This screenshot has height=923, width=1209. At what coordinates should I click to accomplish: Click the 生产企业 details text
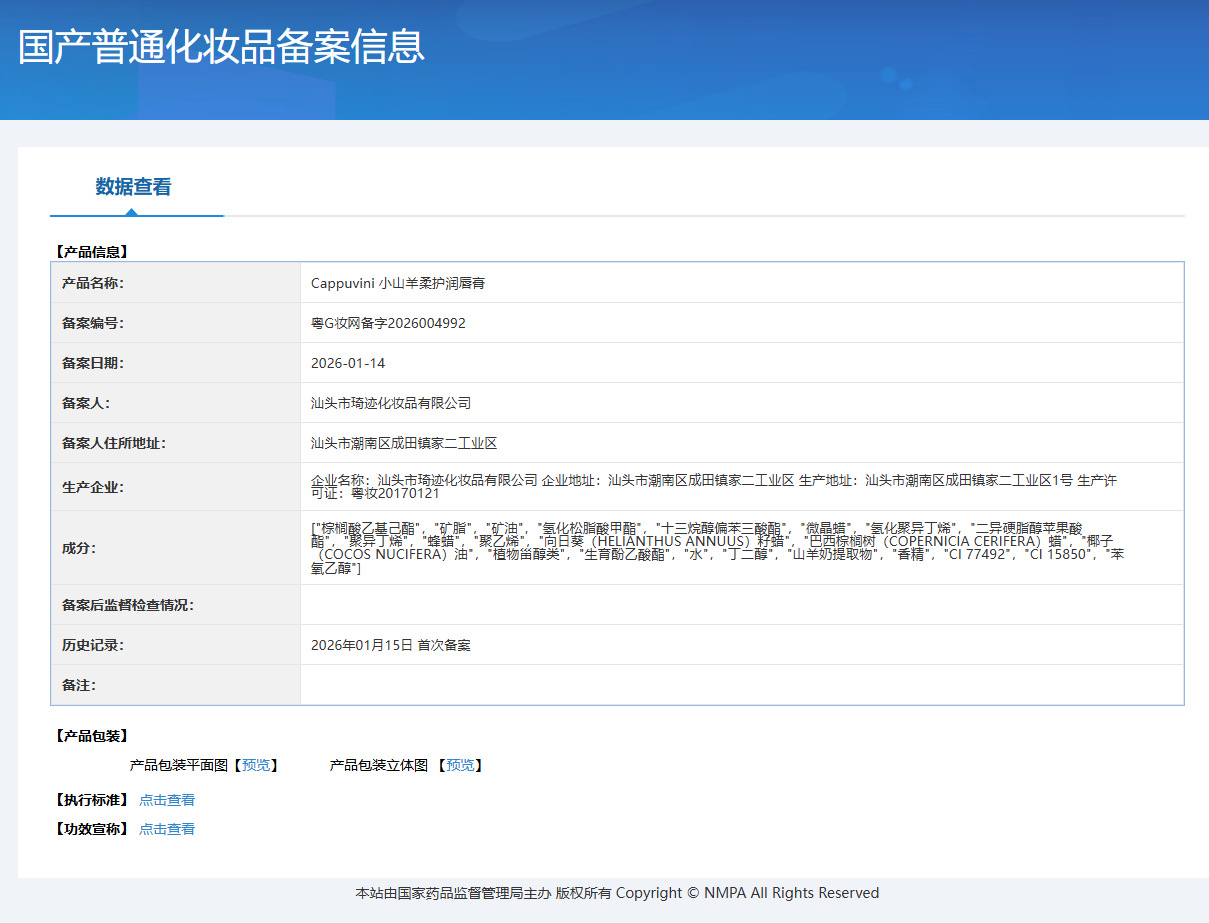click(713, 487)
